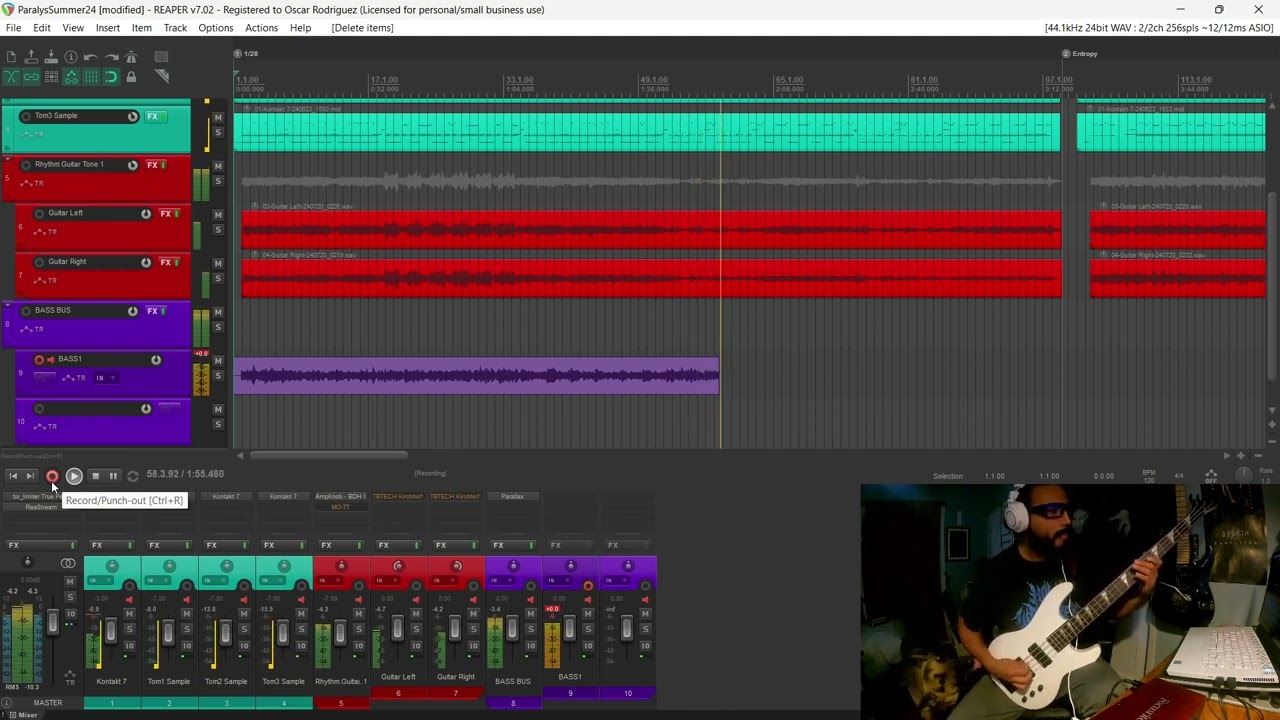Open the Track menu
The width and height of the screenshot is (1280, 720).
point(175,28)
